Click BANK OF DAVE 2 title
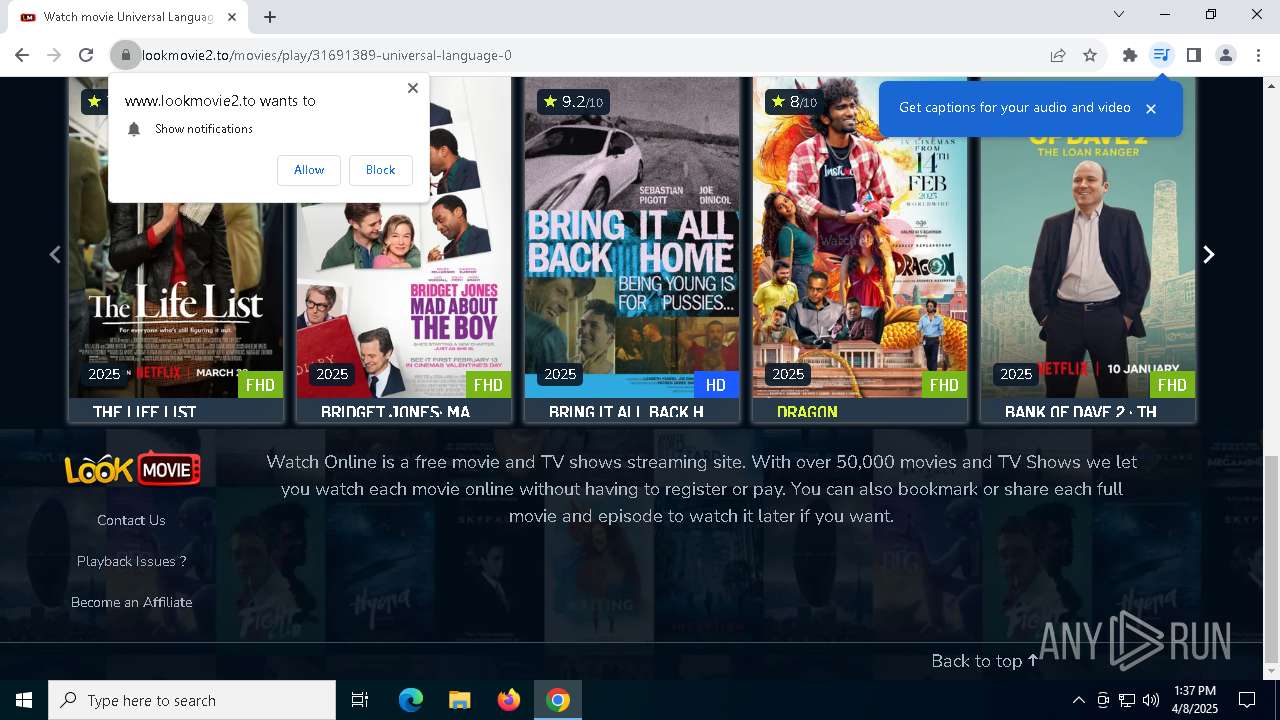The image size is (1280, 720). [x=1081, y=412]
